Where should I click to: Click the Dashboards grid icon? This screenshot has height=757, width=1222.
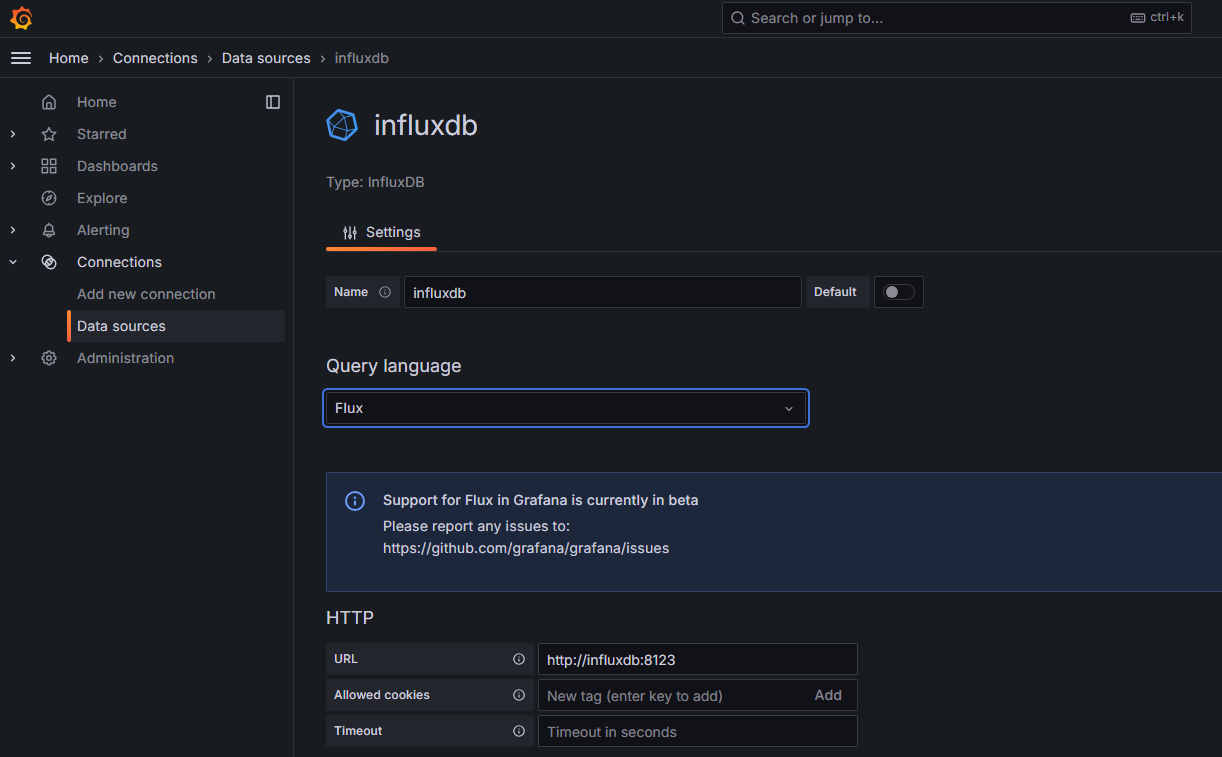(49, 166)
